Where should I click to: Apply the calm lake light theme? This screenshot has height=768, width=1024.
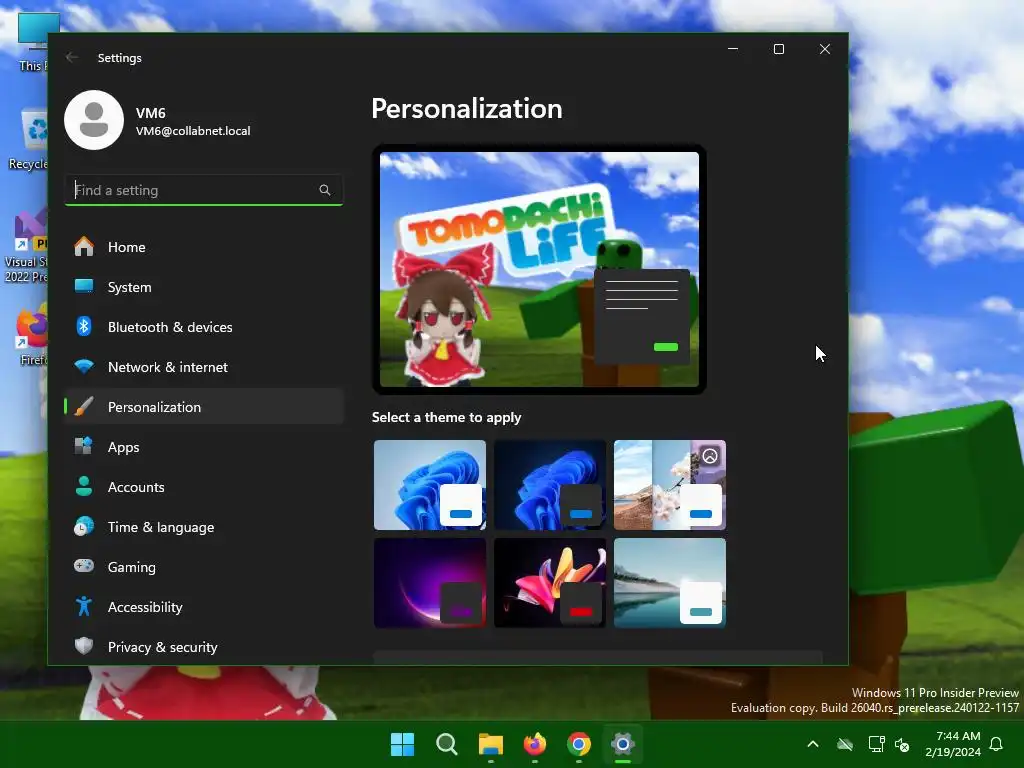(x=670, y=583)
